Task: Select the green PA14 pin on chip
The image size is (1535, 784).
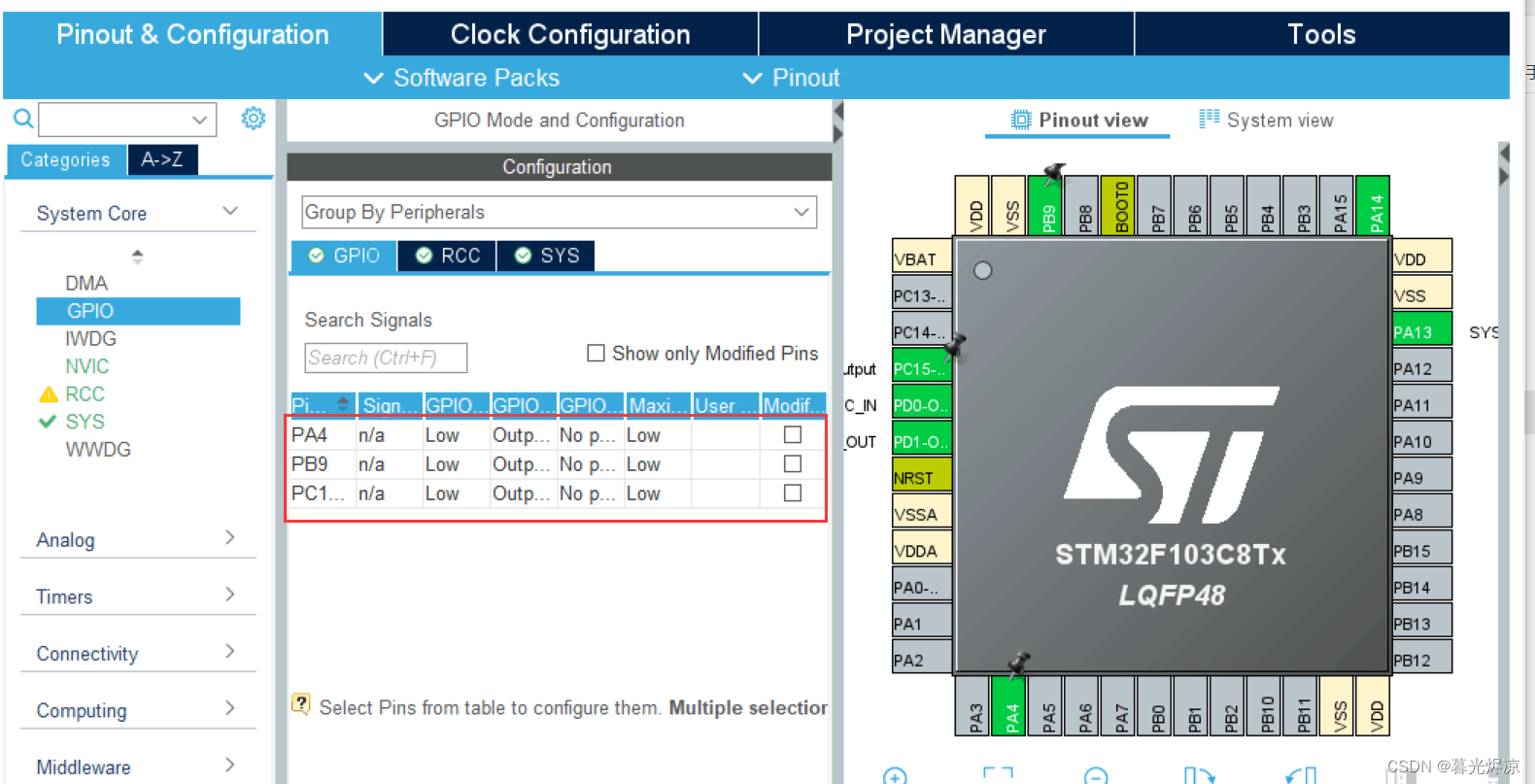Action: tap(1374, 206)
